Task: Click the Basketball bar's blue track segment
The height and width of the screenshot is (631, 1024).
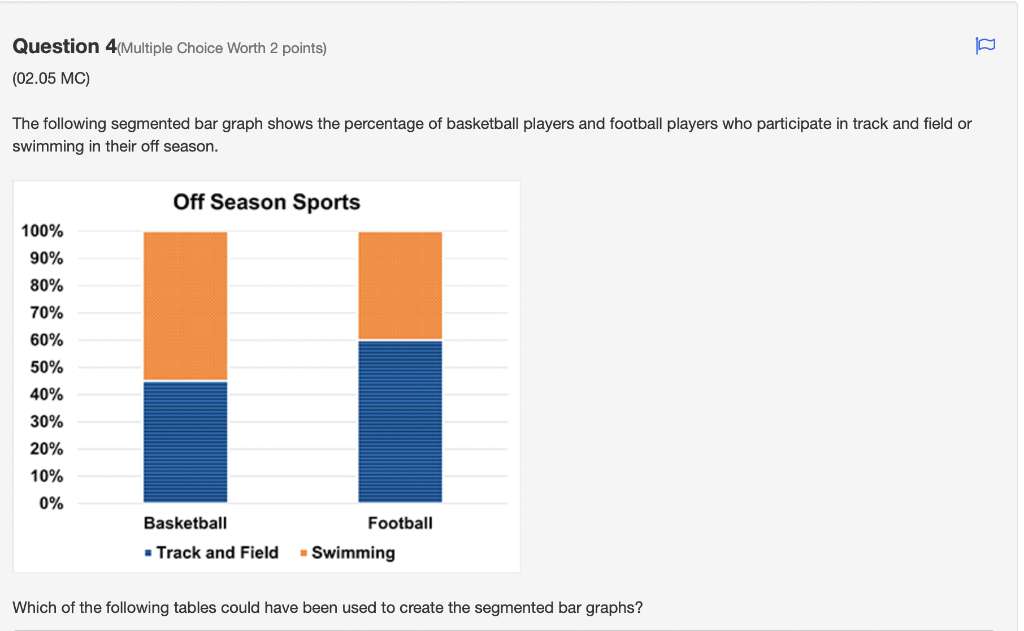Action: click(185, 442)
